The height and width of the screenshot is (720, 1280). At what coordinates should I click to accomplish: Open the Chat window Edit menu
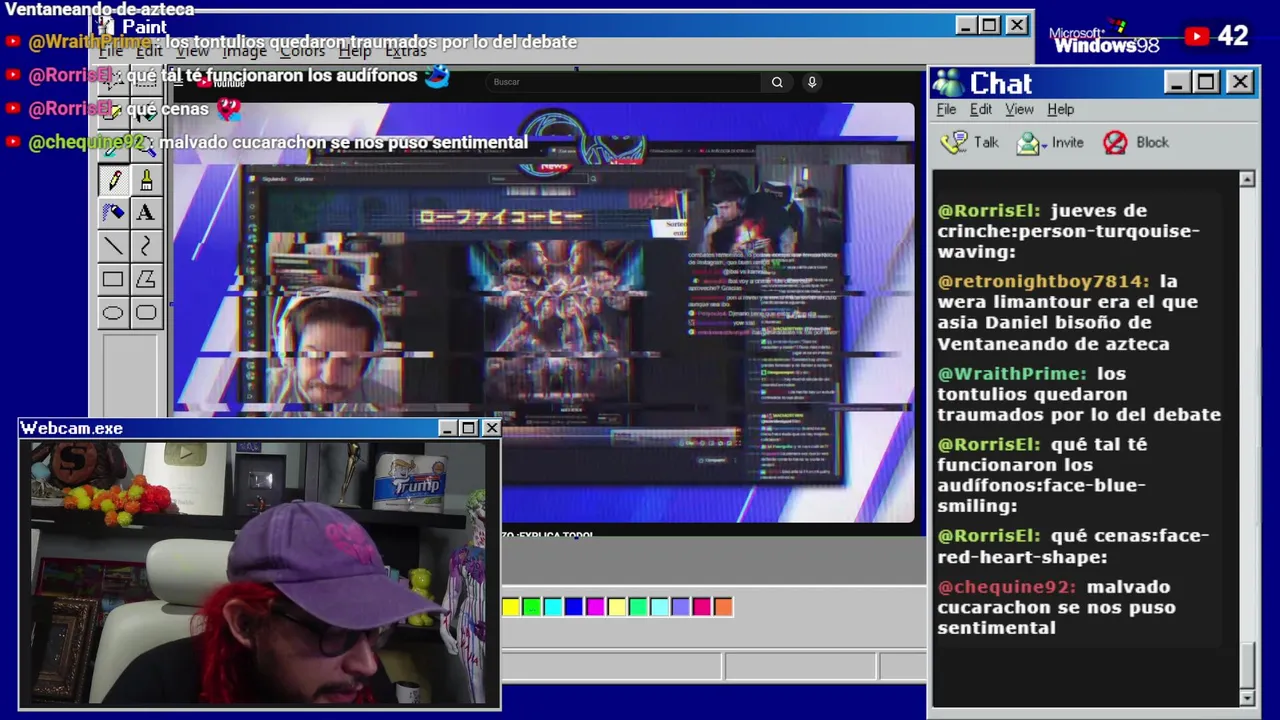coord(981,109)
